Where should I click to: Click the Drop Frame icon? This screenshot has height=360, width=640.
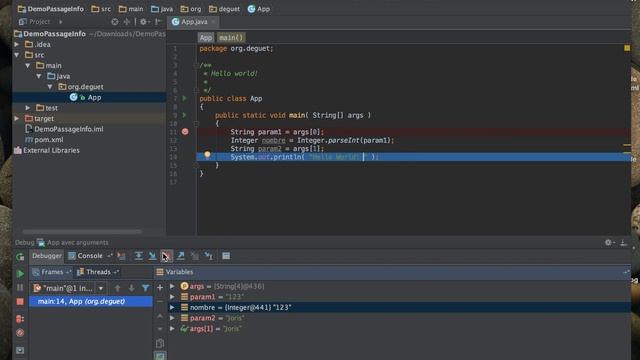point(195,256)
